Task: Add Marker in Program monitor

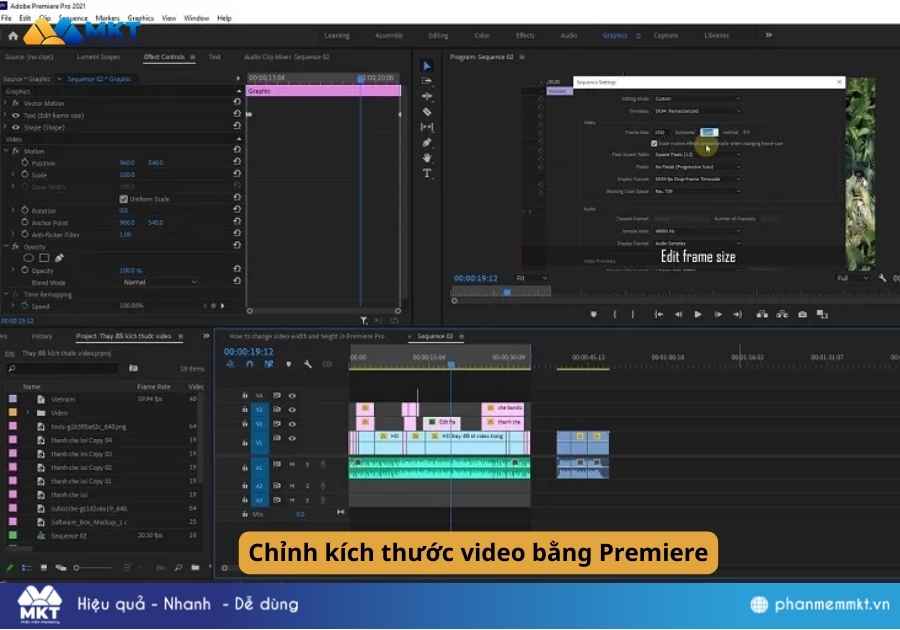Action: pyautogui.click(x=593, y=314)
